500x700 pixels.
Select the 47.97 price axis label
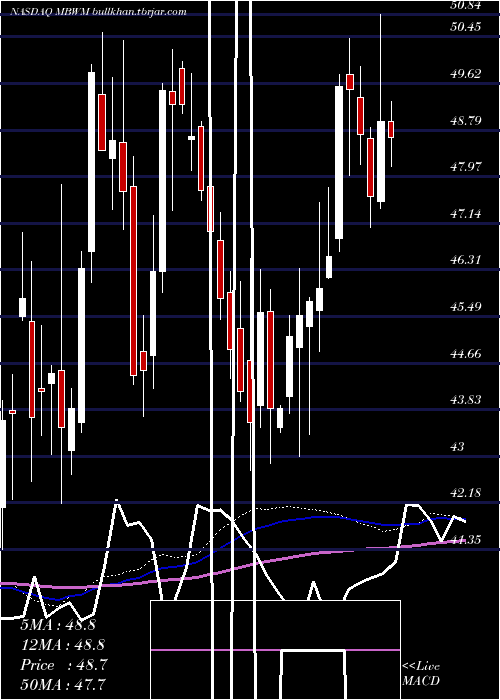point(466,167)
